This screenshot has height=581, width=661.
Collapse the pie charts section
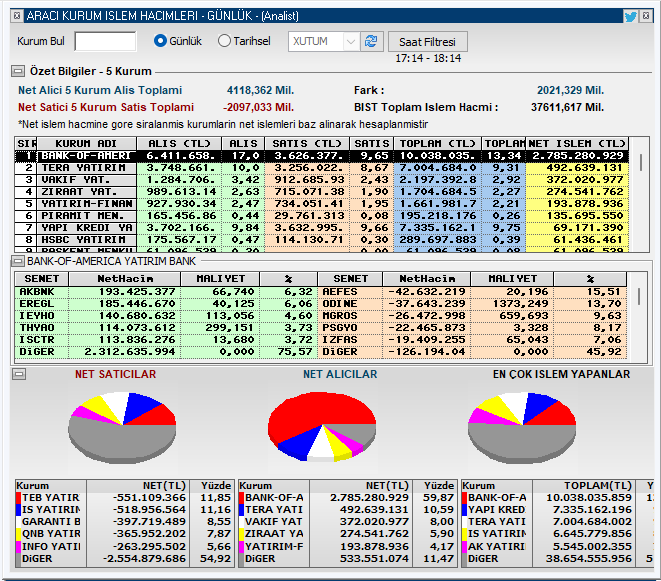coord(19,374)
